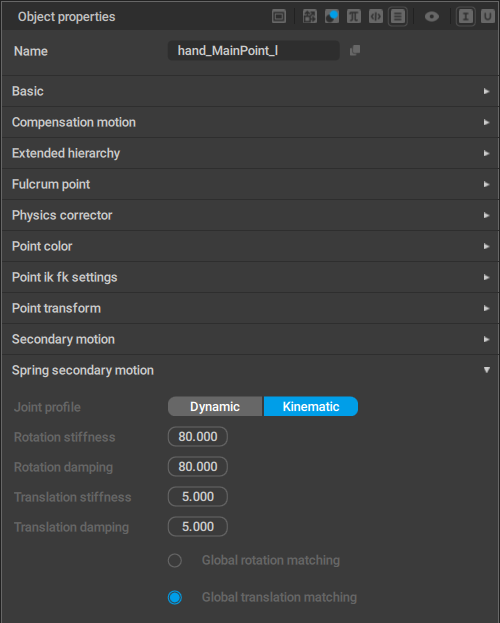Toggle the eye visibility icon in the header

[432, 17]
